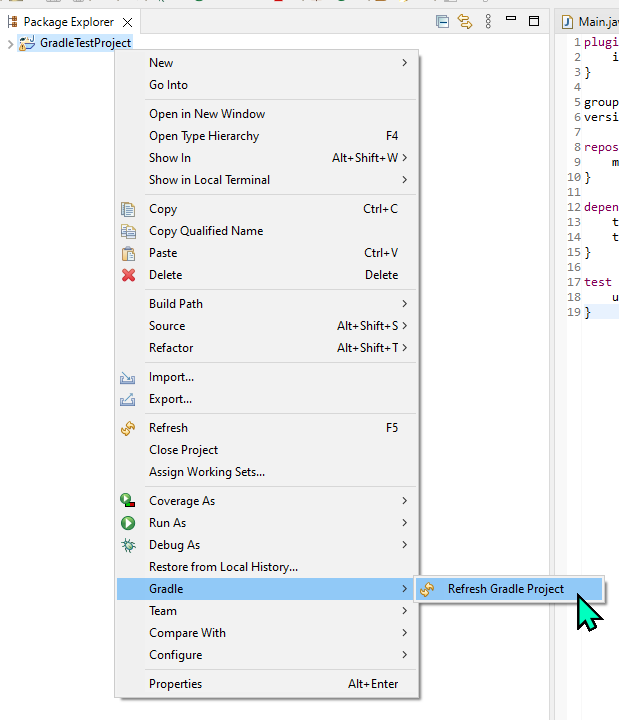This screenshot has width=619, height=720.
Task: Select the GradleTestProject project
Action: 85,43
